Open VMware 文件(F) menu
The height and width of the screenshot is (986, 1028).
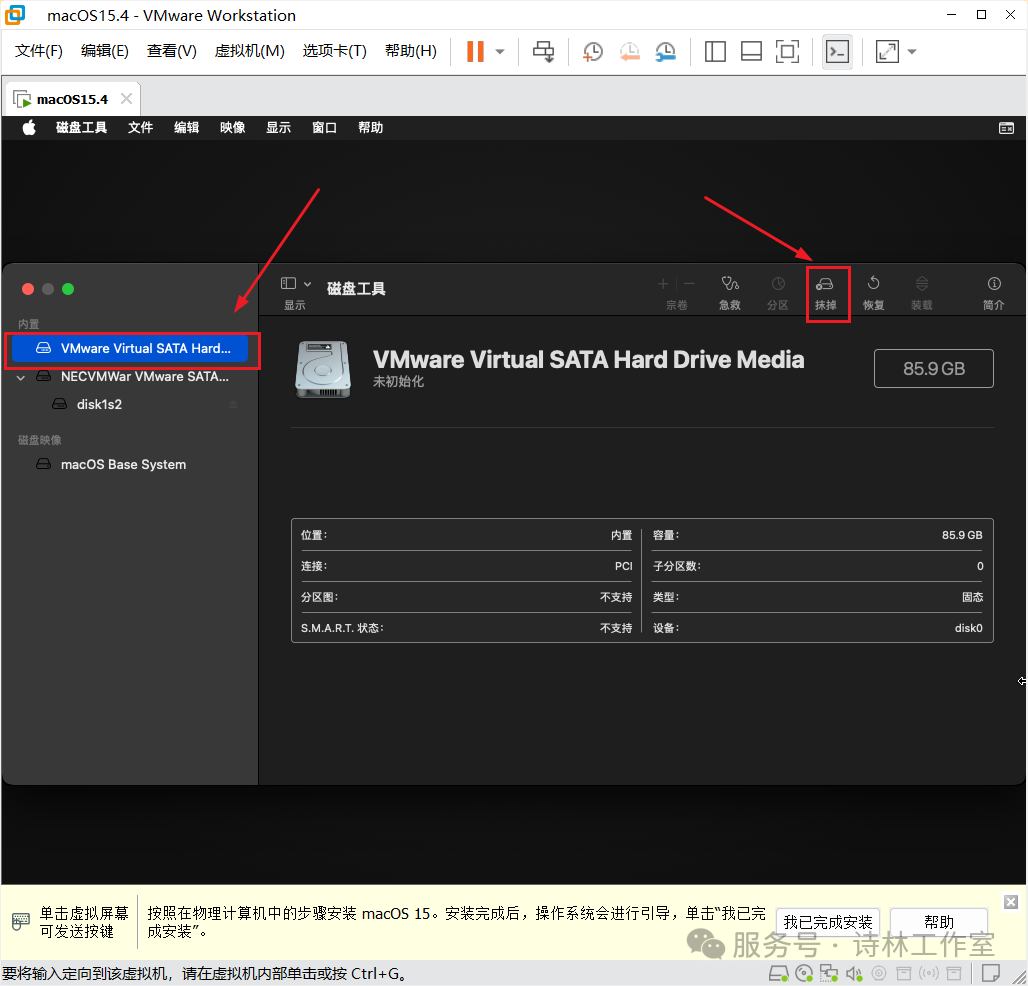click(x=39, y=51)
